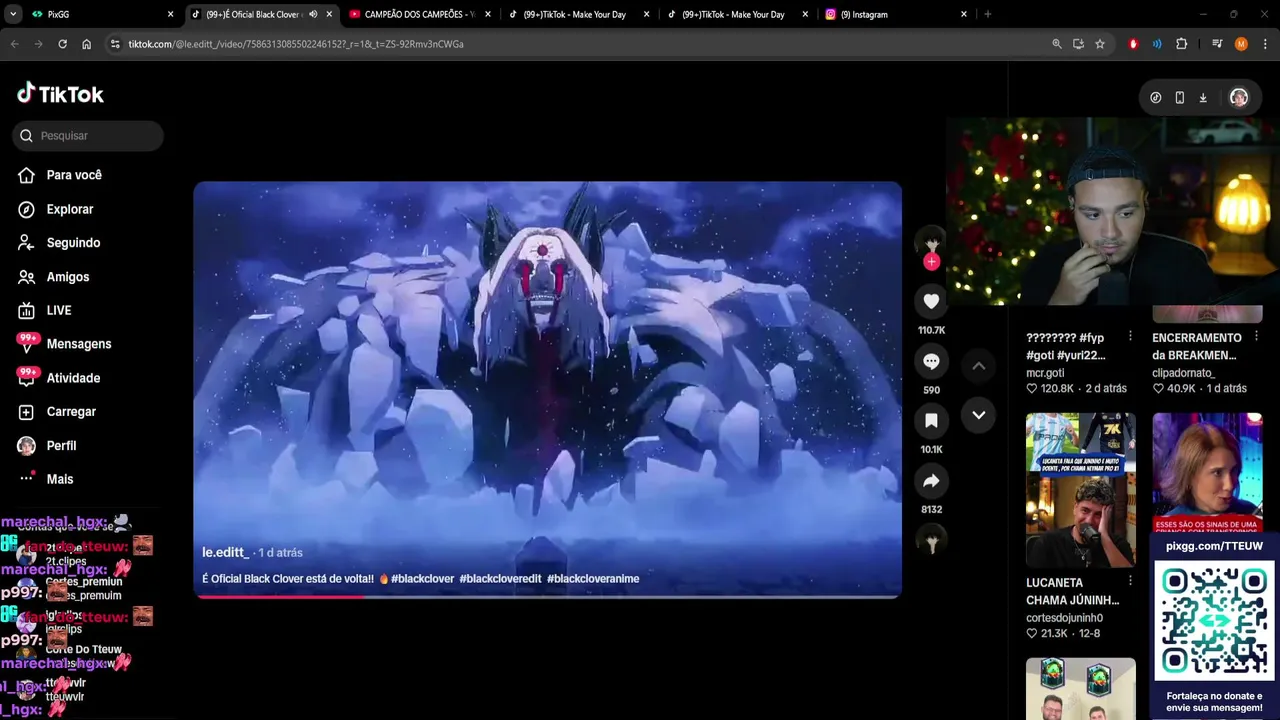This screenshot has height=720, width=1280.
Task: Open le.editt_ creator profile link
Action: [x=225, y=552]
